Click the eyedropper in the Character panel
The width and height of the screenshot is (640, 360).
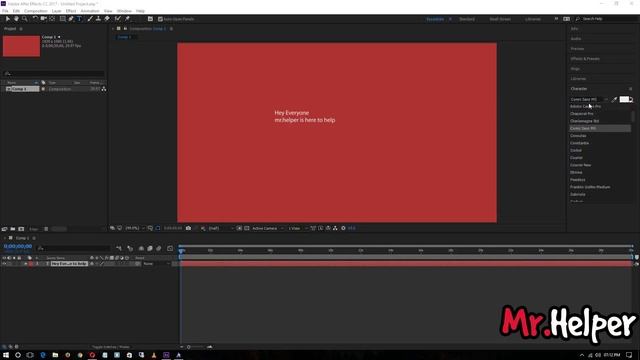614,99
